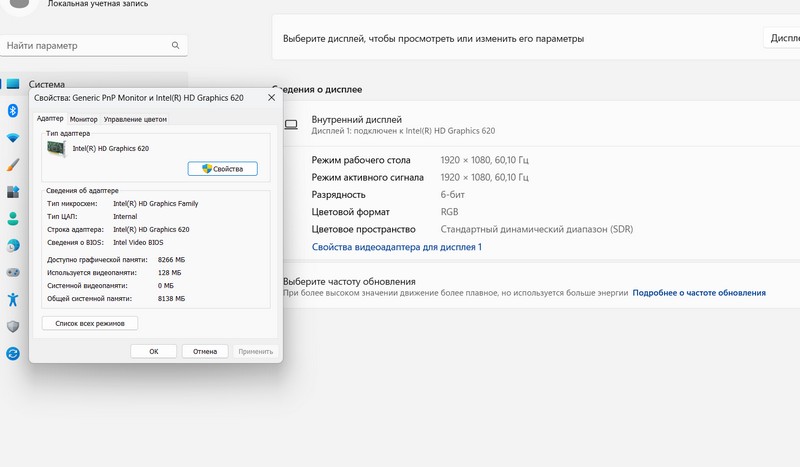Viewport: 800px width, 467px height.
Task: Switch to the Управление цветом tab
Action: [135, 119]
